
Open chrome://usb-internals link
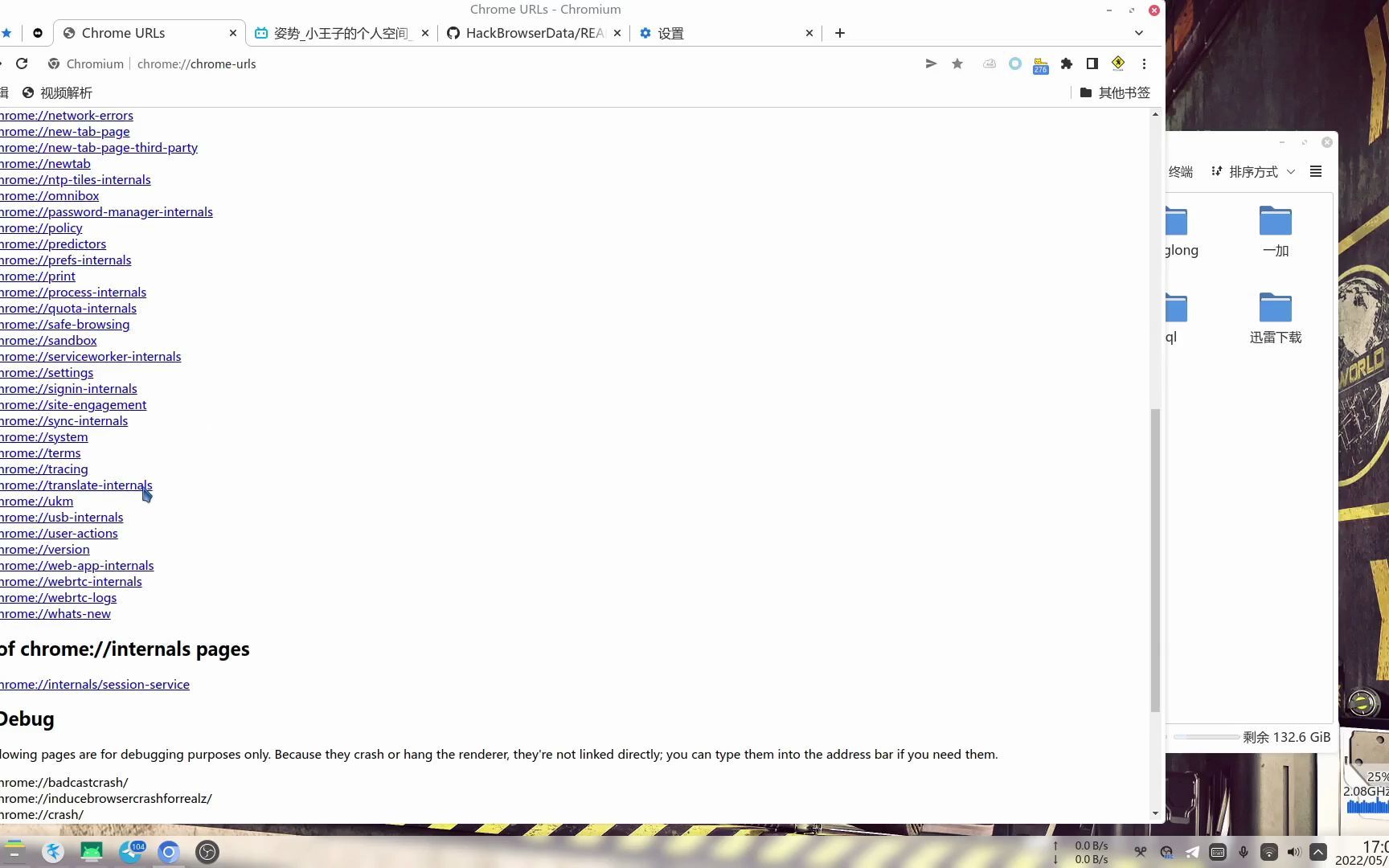[x=62, y=517]
